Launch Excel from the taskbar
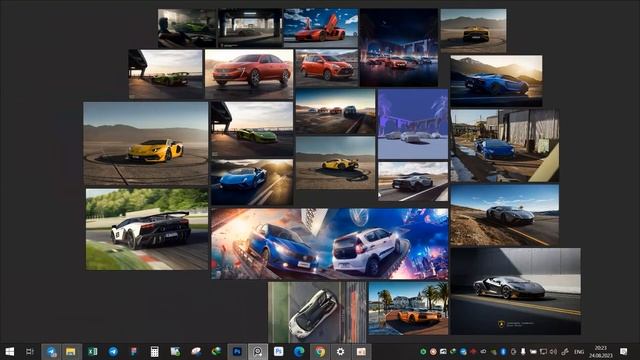 93,351
